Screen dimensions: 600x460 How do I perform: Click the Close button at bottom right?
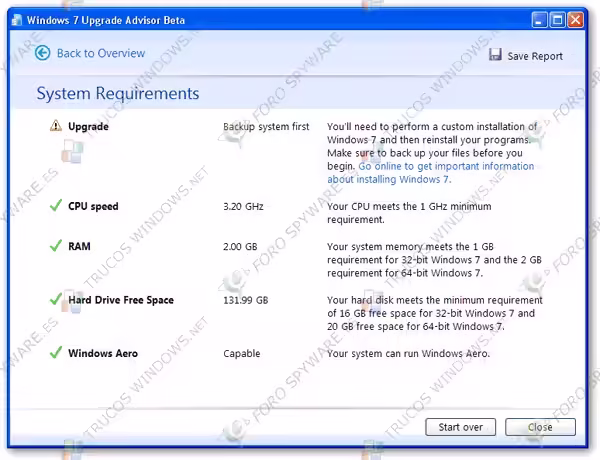540,427
